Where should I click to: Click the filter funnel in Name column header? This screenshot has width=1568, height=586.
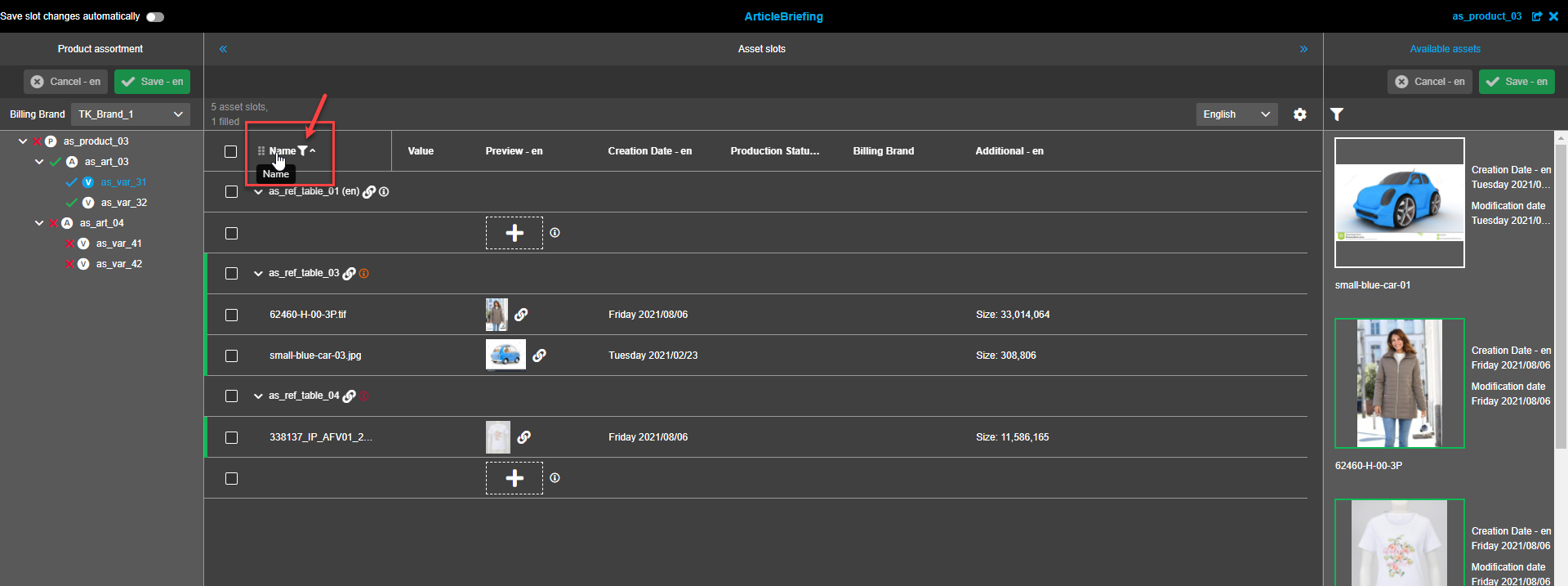(x=302, y=151)
